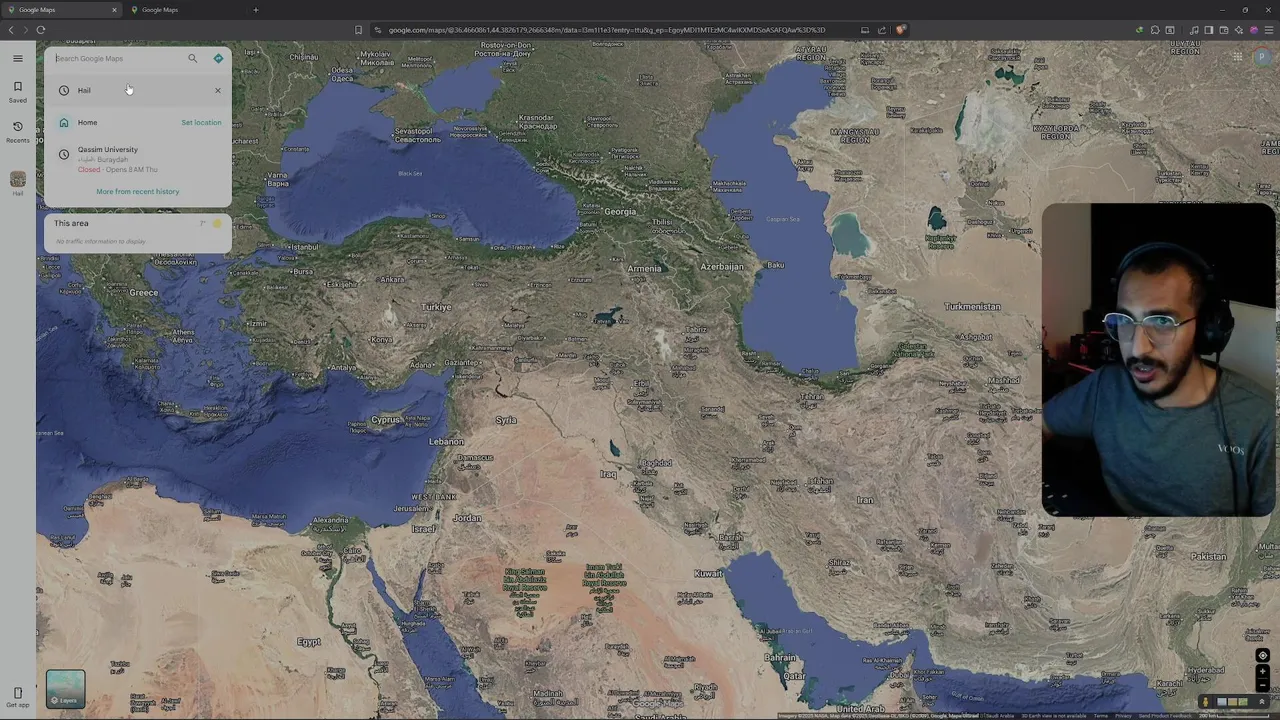Click the Set location link
Viewport: 1280px width, 720px height.
[201, 122]
